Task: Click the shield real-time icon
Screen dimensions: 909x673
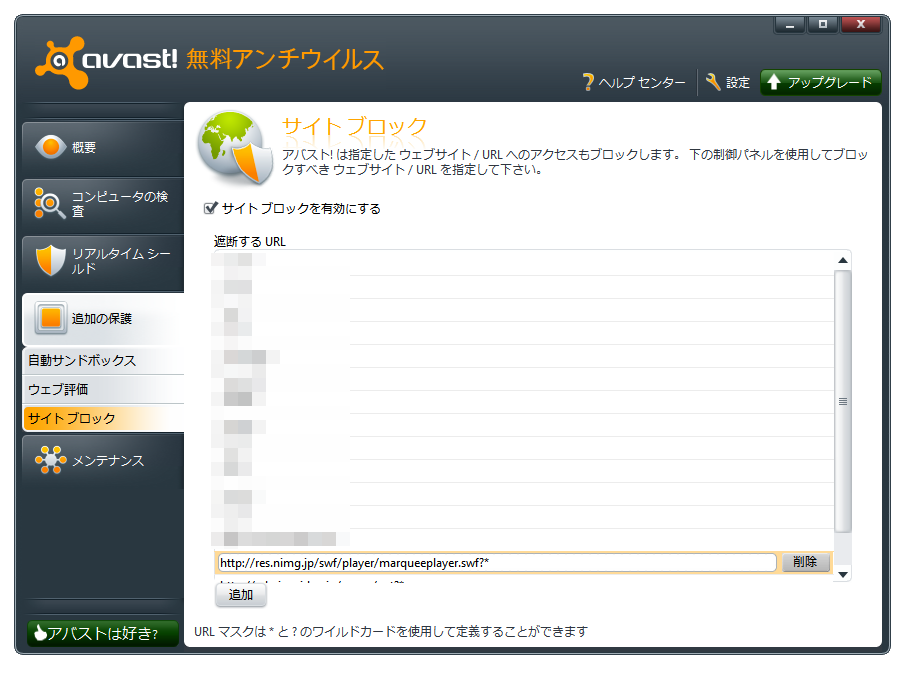Action: tap(50, 260)
